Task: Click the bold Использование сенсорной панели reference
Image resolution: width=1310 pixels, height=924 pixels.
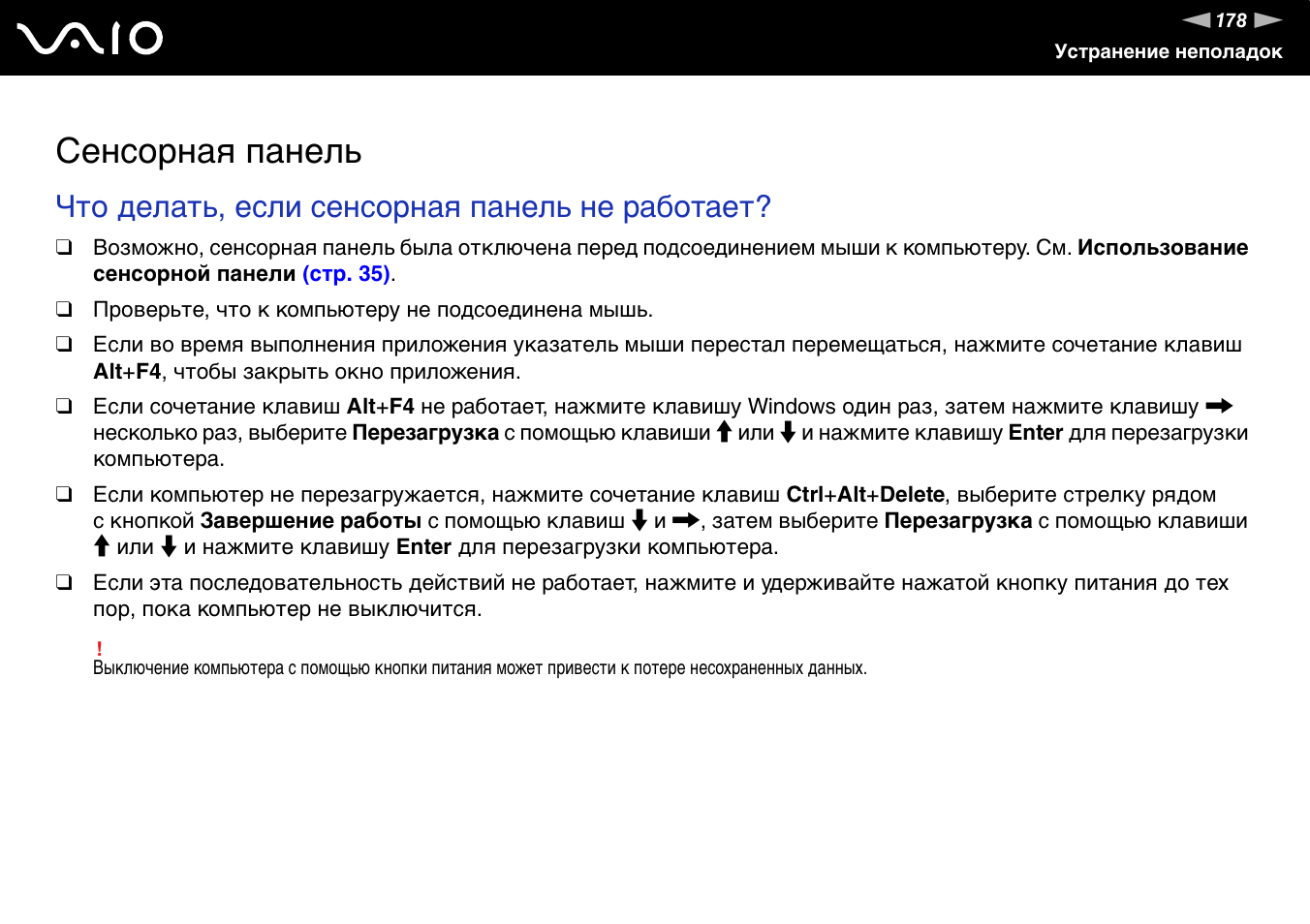Action: click(1161, 247)
